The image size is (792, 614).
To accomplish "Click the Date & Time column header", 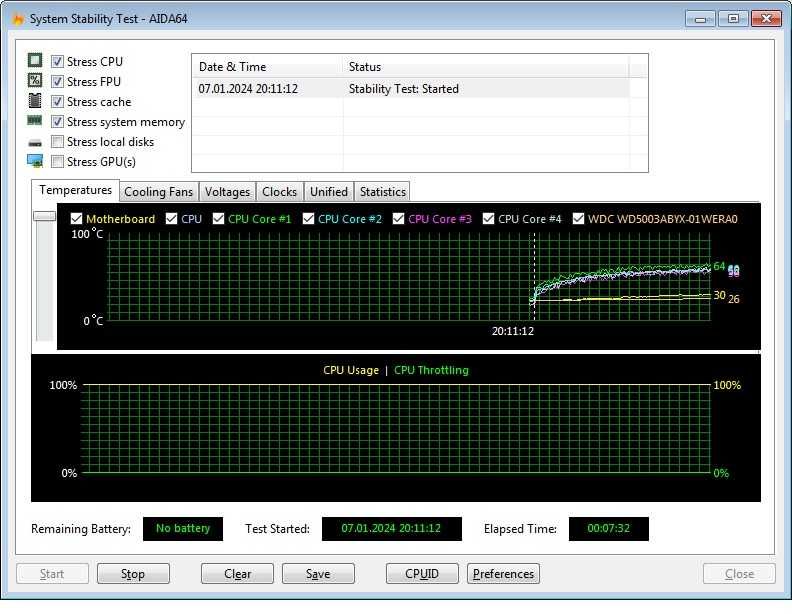I will pyautogui.click(x=267, y=67).
